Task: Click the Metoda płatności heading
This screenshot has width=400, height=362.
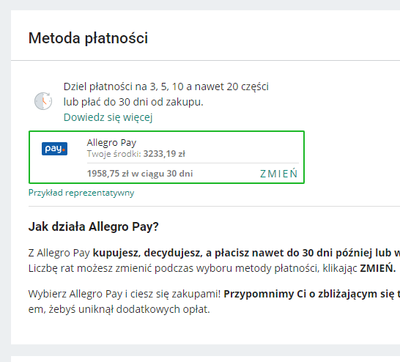Action: 88,38
